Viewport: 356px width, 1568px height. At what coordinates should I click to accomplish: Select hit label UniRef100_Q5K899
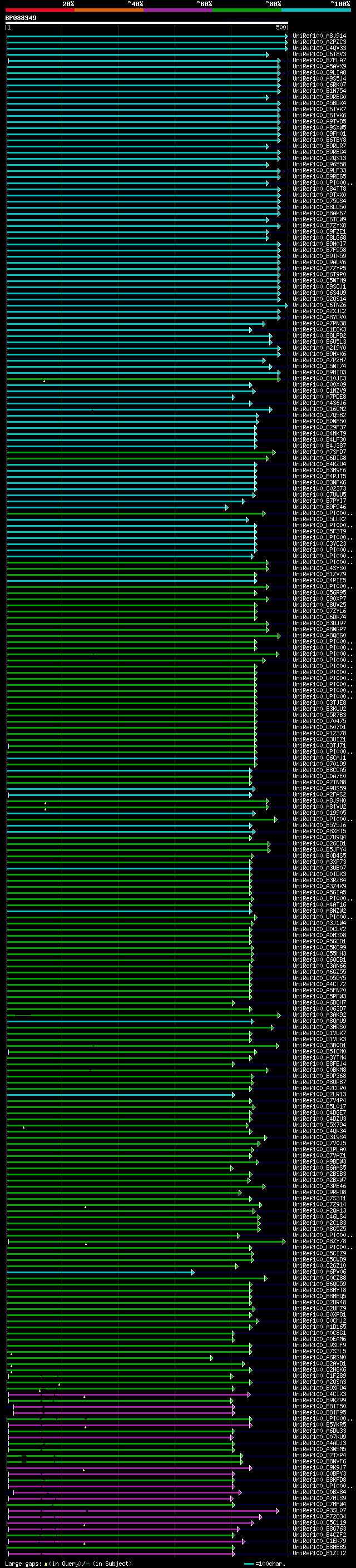pyautogui.click(x=319, y=948)
